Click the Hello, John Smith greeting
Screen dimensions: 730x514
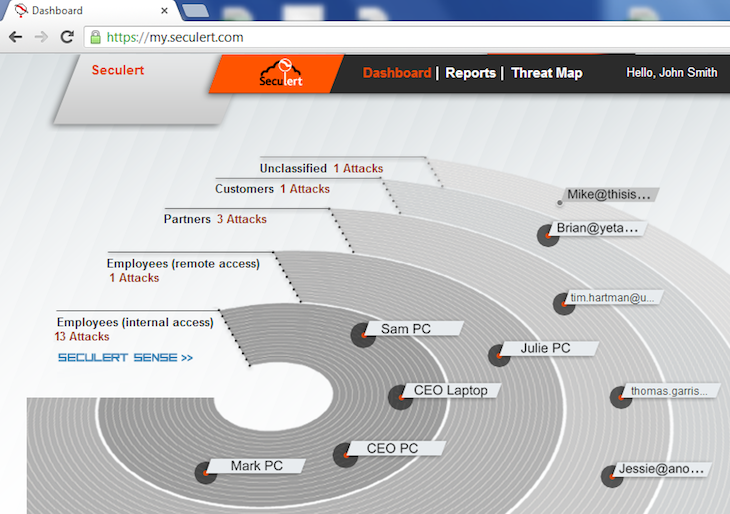(671, 72)
